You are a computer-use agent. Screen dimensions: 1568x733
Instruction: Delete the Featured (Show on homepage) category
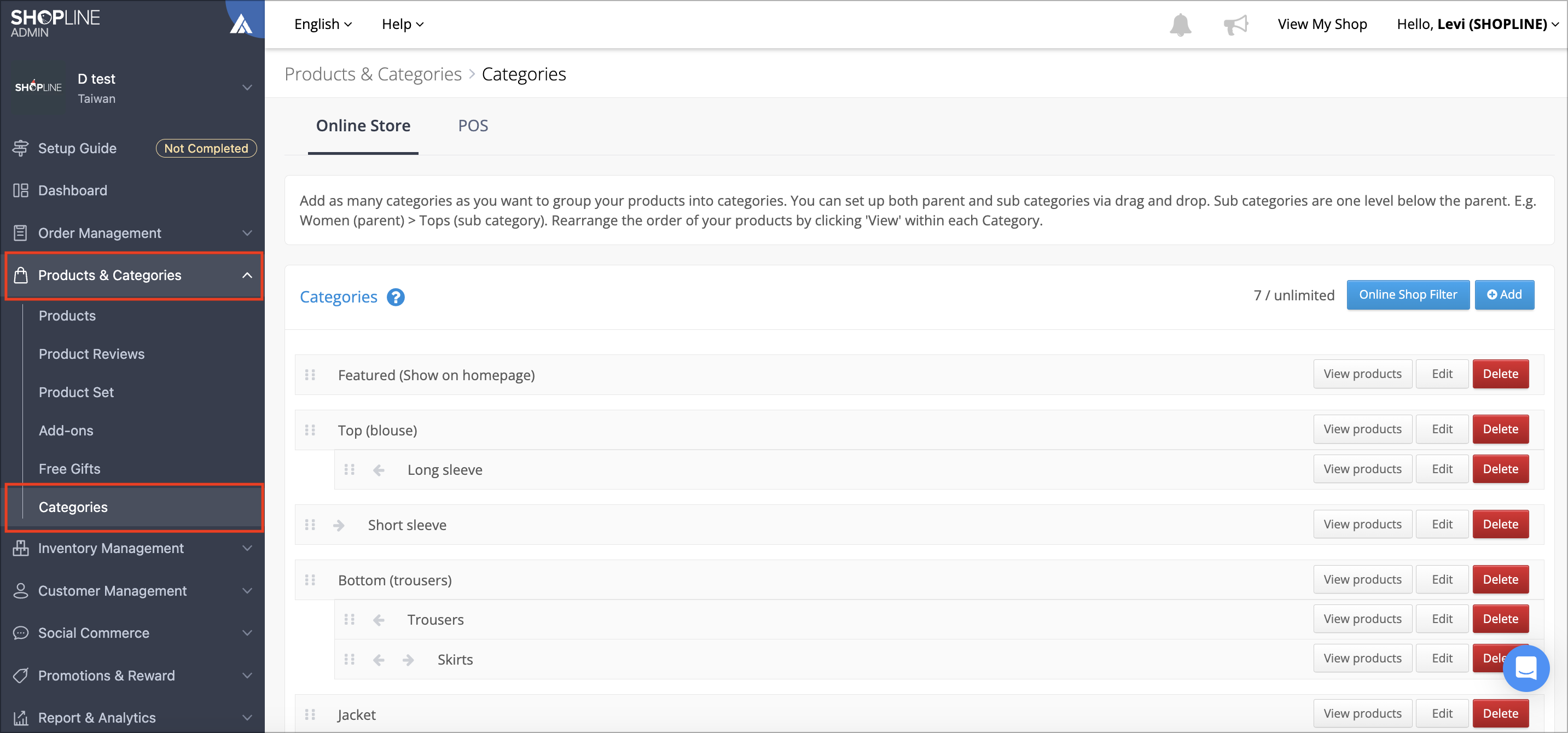pyautogui.click(x=1500, y=374)
